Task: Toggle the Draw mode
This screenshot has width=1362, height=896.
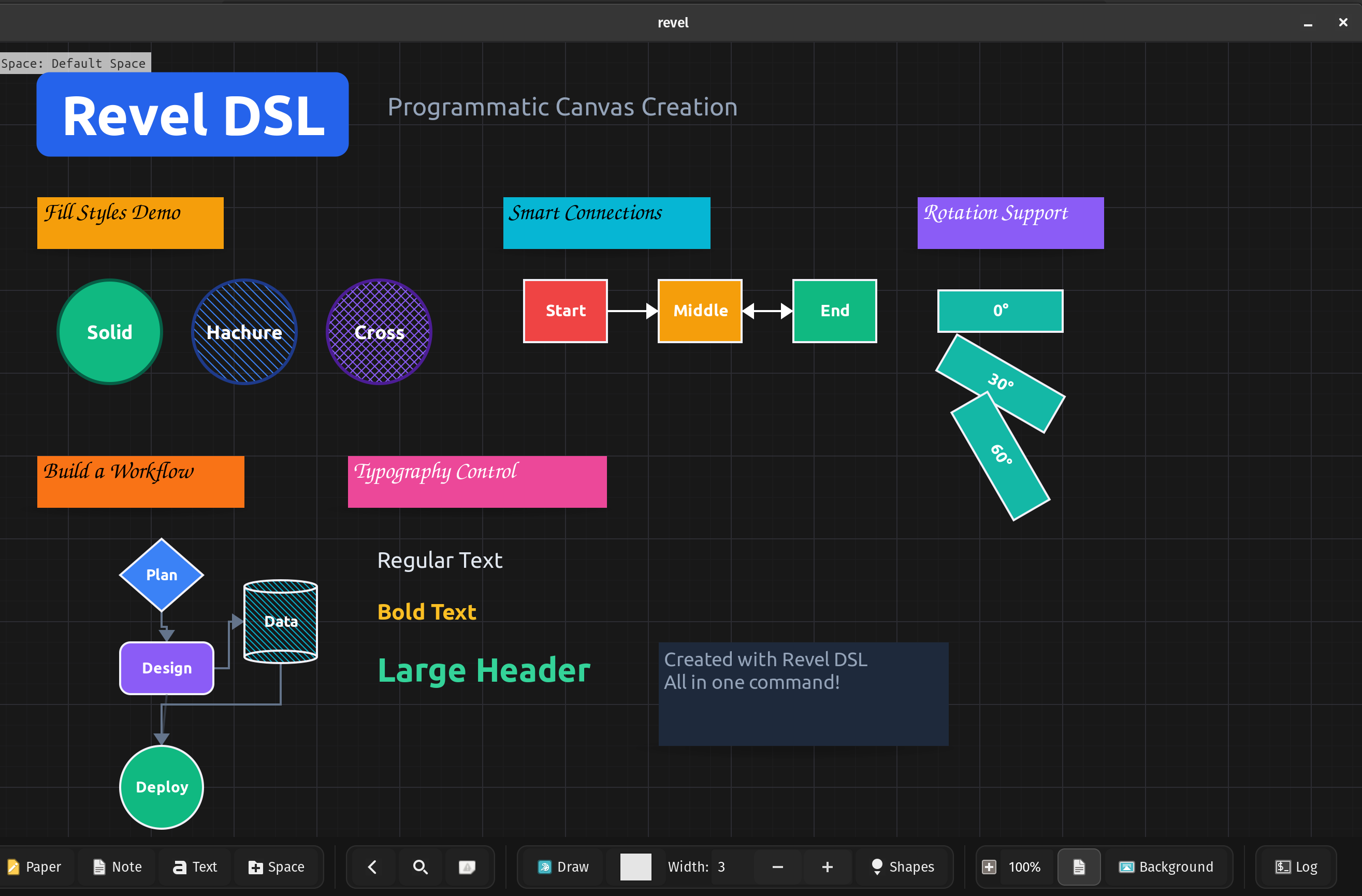Action: (x=563, y=867)
